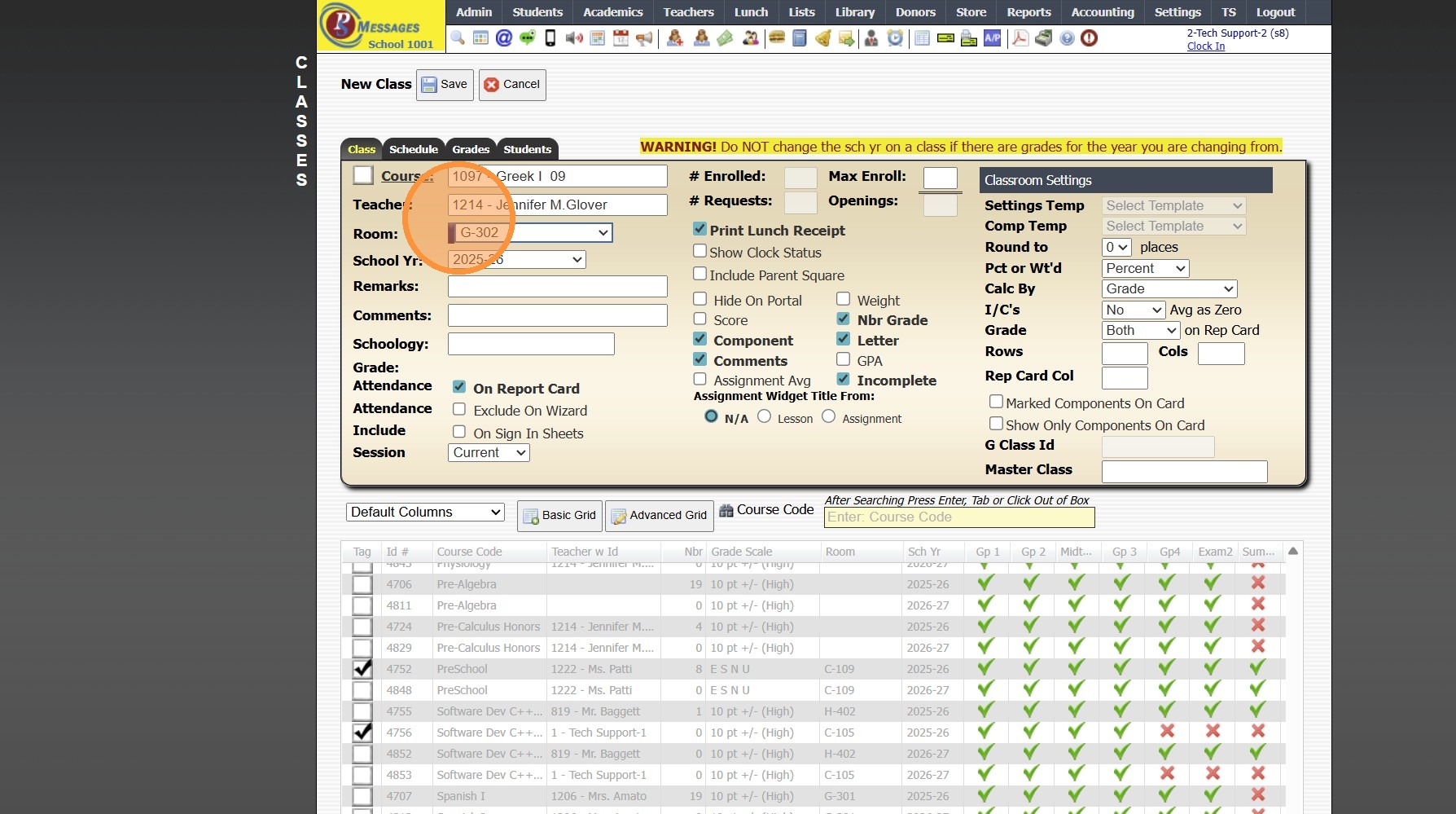Open the Academics menu

(x=612, y=12)
